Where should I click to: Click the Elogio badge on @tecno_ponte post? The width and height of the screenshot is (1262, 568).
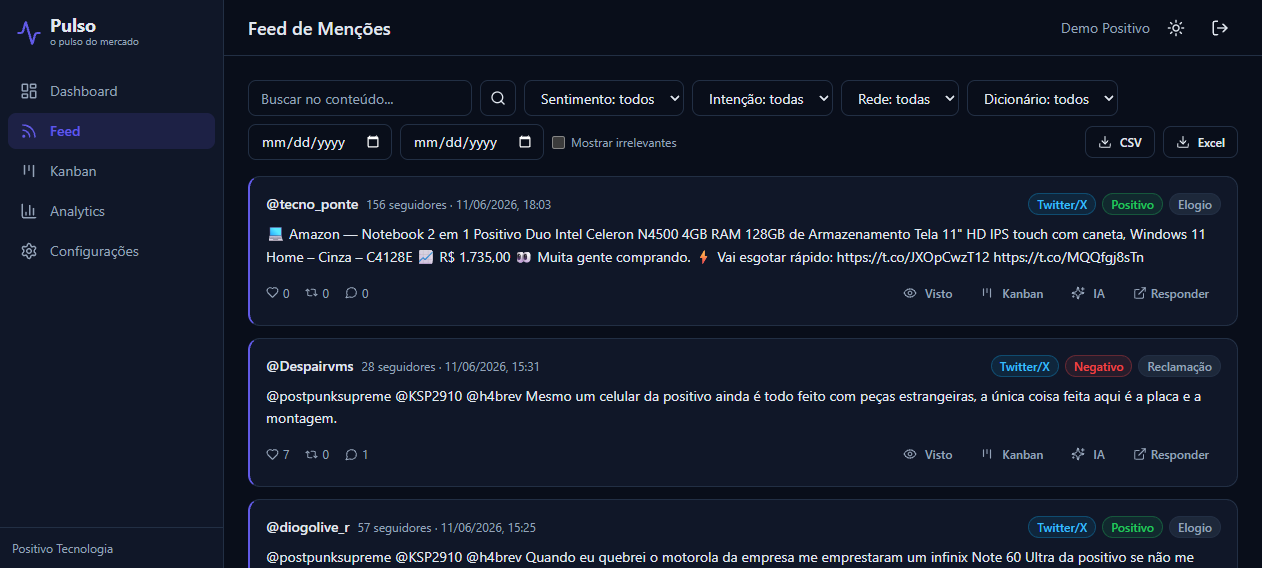[x=1195, y=205]
